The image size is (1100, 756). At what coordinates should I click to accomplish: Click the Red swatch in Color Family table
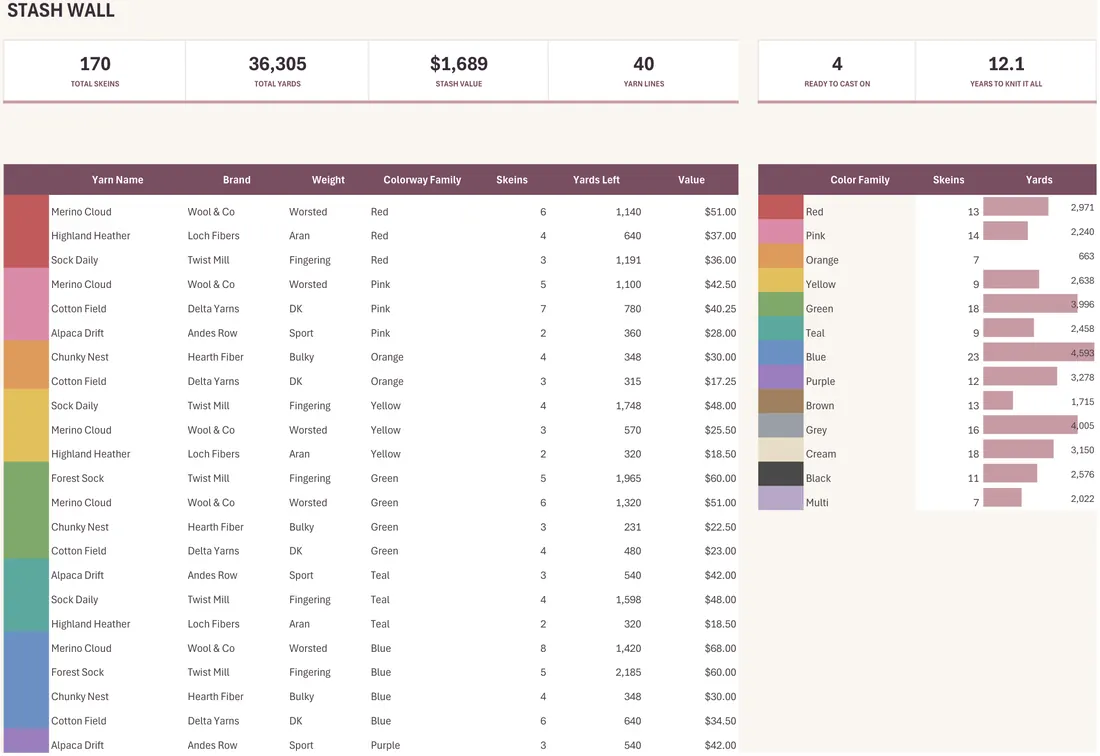point(780,207)
